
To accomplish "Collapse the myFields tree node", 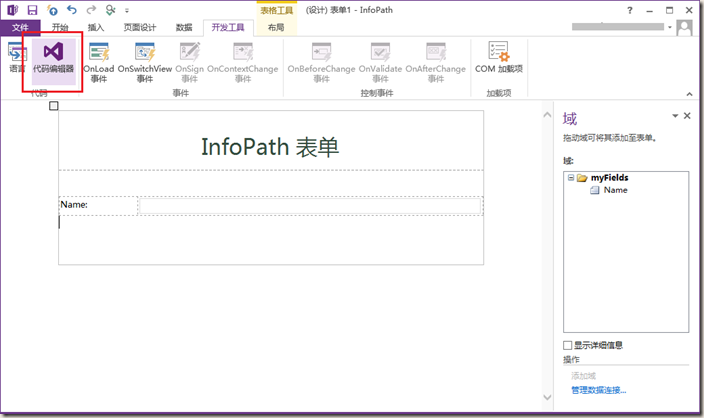I will pos(571,177).
